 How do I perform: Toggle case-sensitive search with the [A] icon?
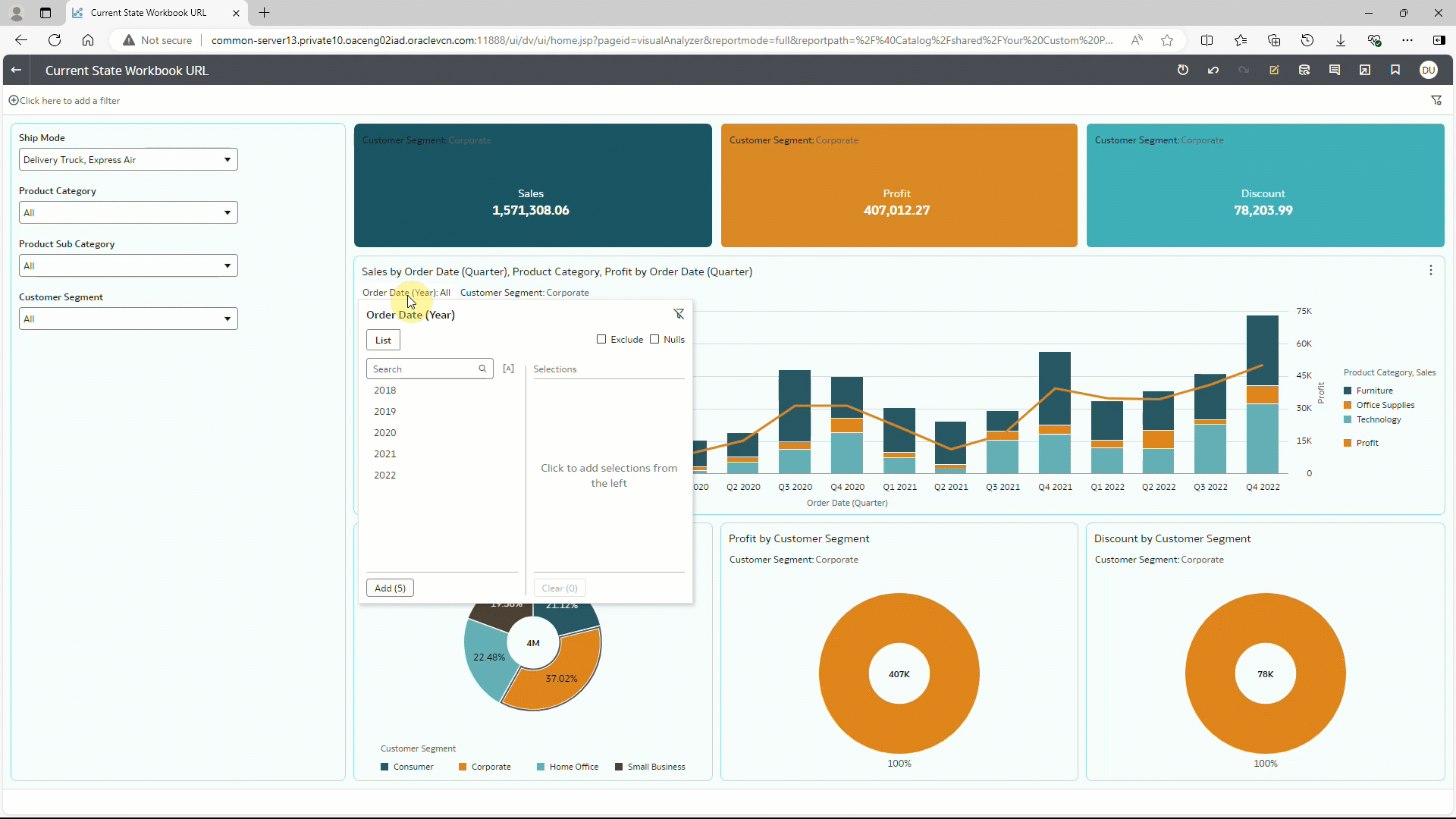(508, 369)
